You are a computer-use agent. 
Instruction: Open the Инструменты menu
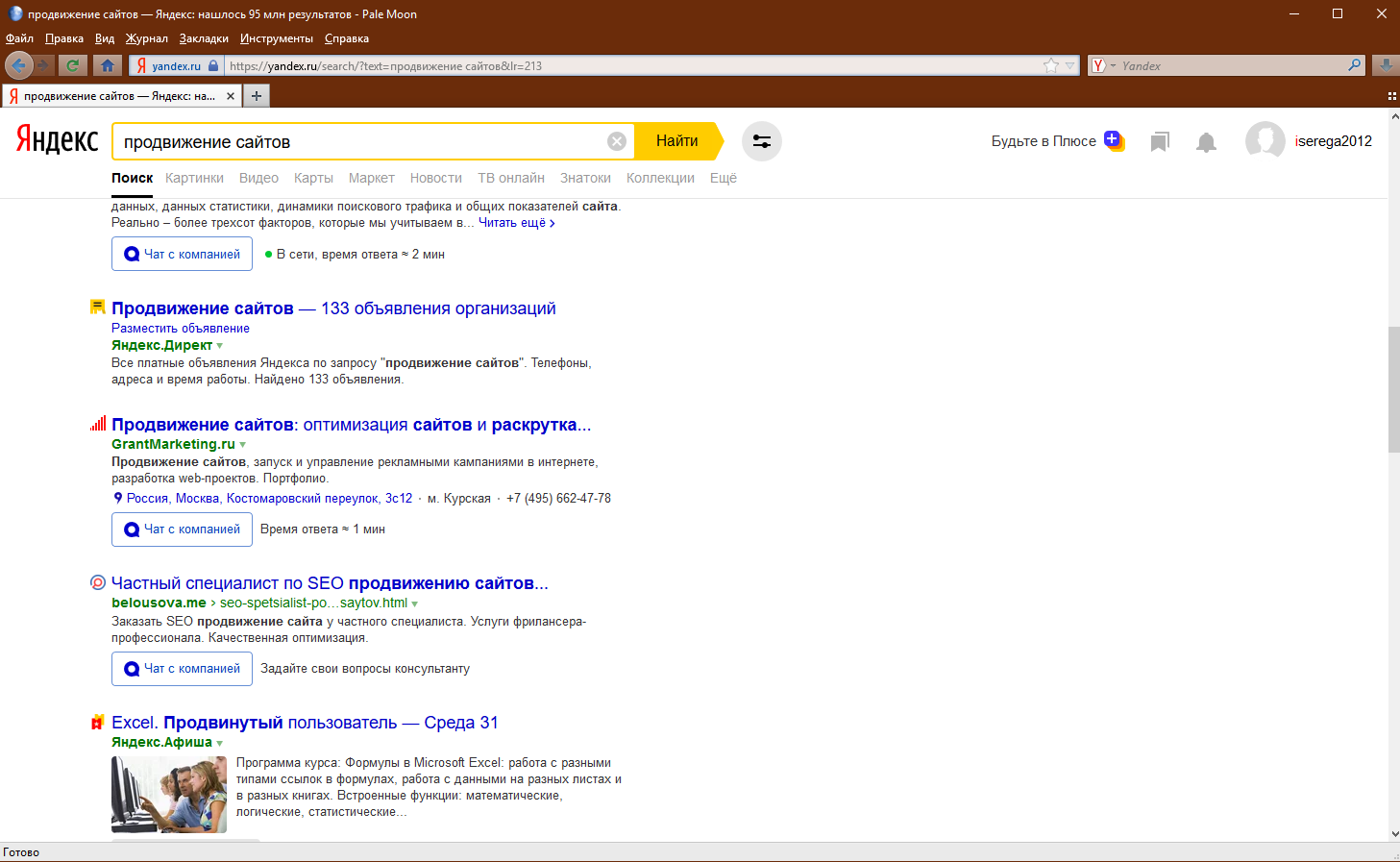[x=277, y=38]
